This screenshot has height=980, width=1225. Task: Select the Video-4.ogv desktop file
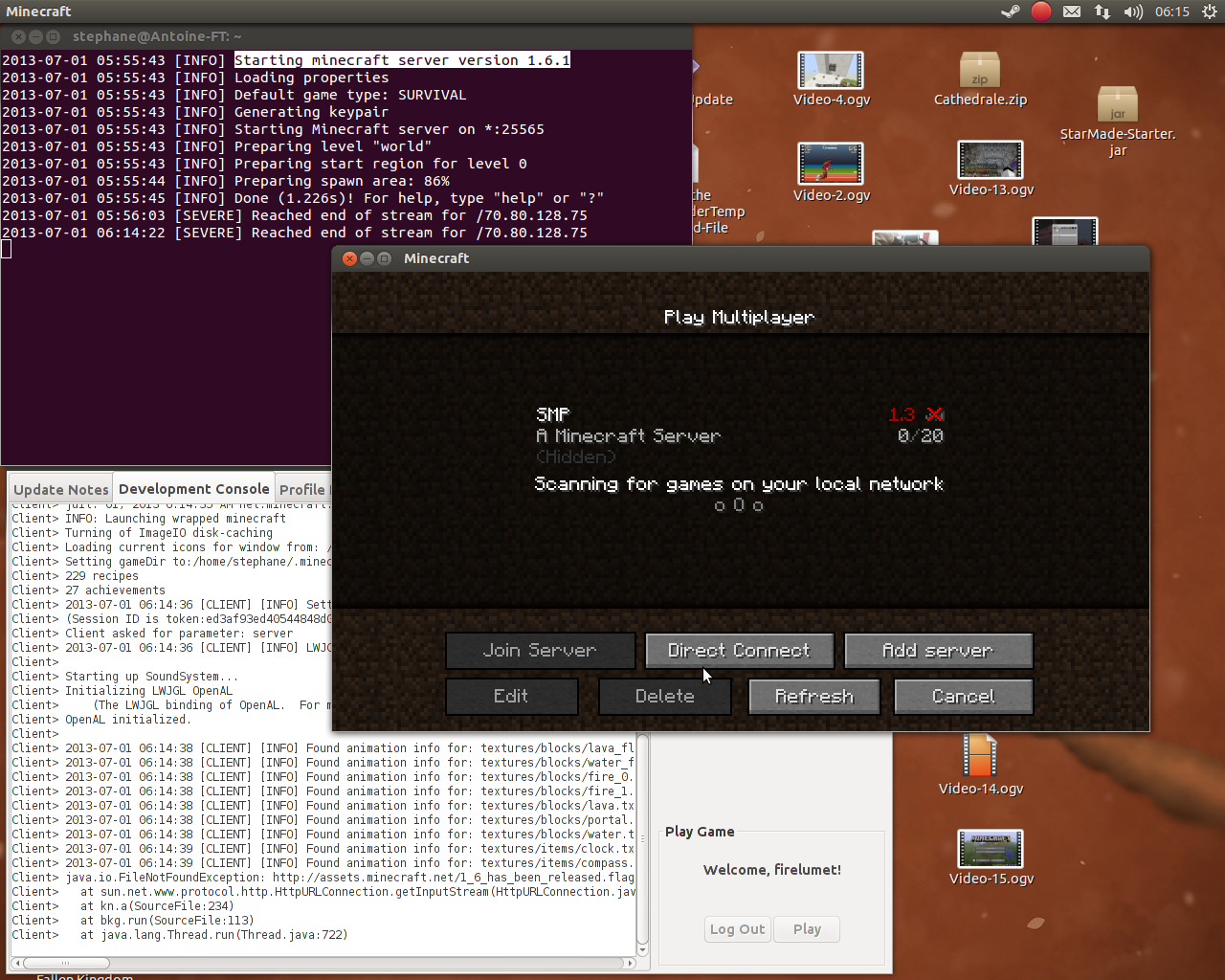pos(831,79)
